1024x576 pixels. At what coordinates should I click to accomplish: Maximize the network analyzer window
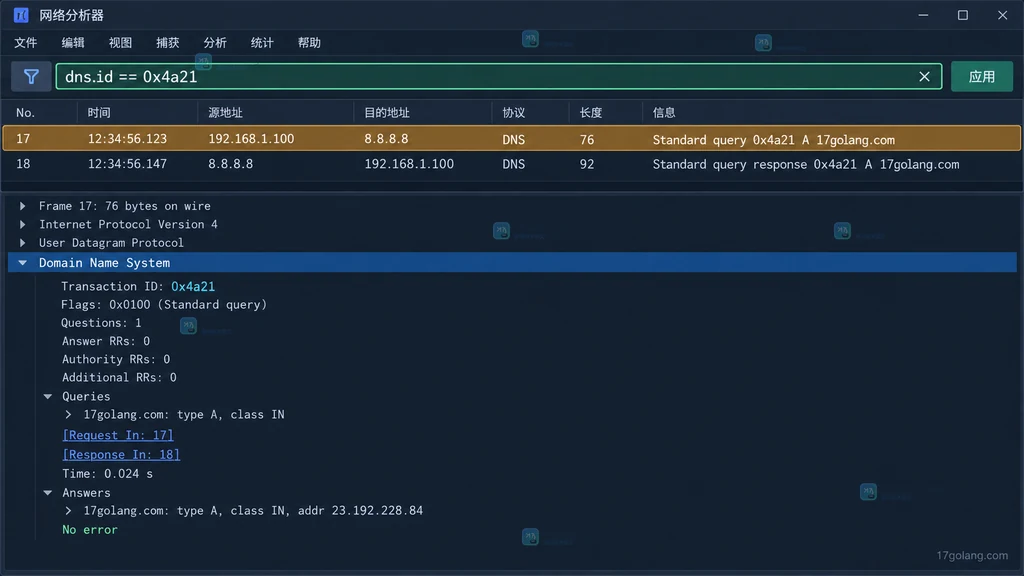coord(963,15)
